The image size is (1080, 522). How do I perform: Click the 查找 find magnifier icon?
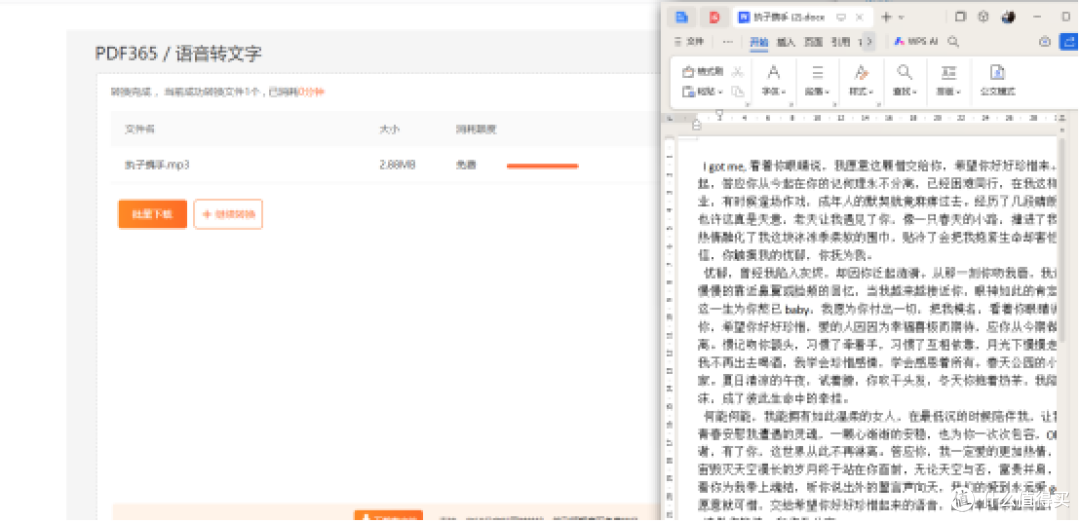pyautogui.click(x=904, y=72)
